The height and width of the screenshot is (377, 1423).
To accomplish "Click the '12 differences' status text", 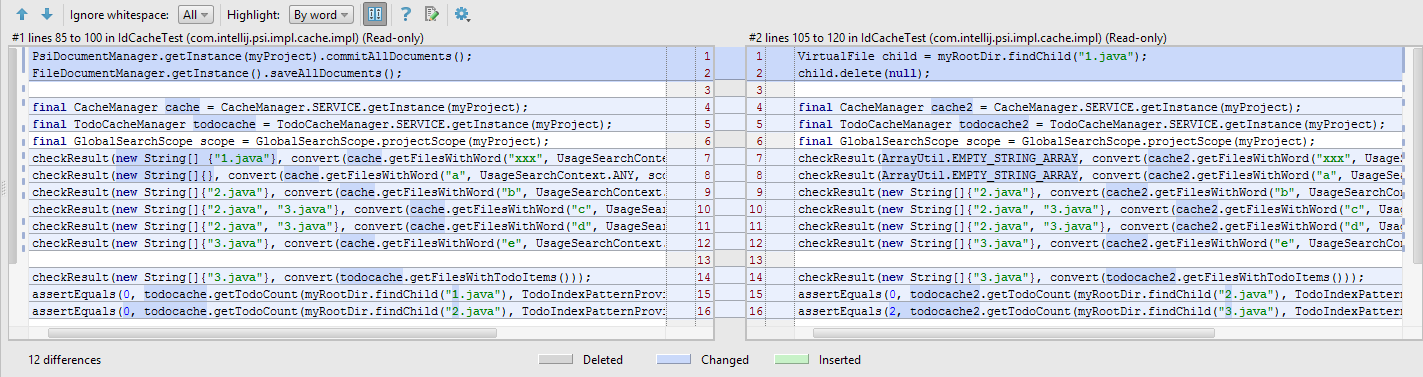I will (x=64, y=360).
